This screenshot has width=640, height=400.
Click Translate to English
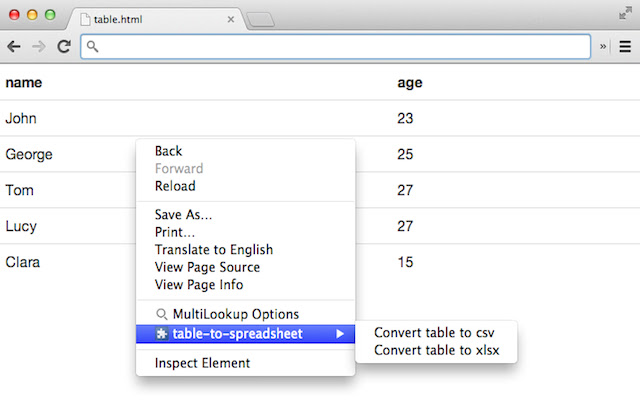pyautogui.click(x=213, y=249)
